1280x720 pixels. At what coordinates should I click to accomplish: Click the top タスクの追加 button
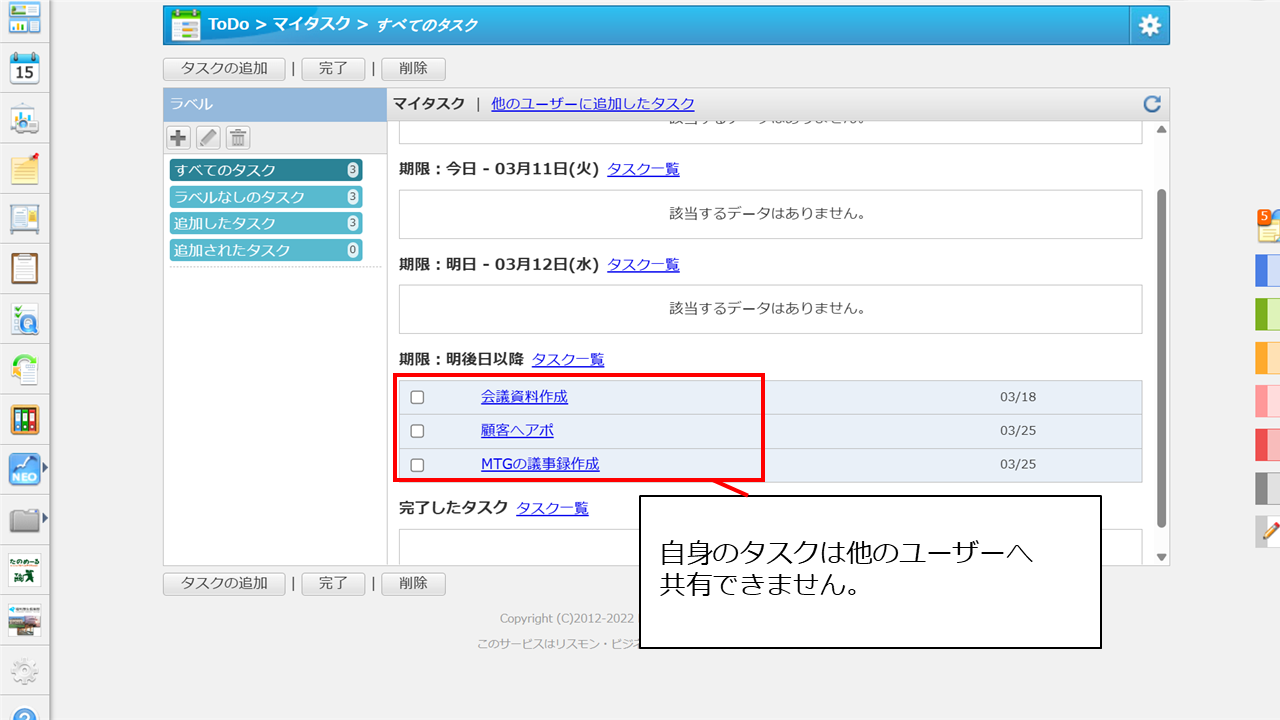coord(224,69)
